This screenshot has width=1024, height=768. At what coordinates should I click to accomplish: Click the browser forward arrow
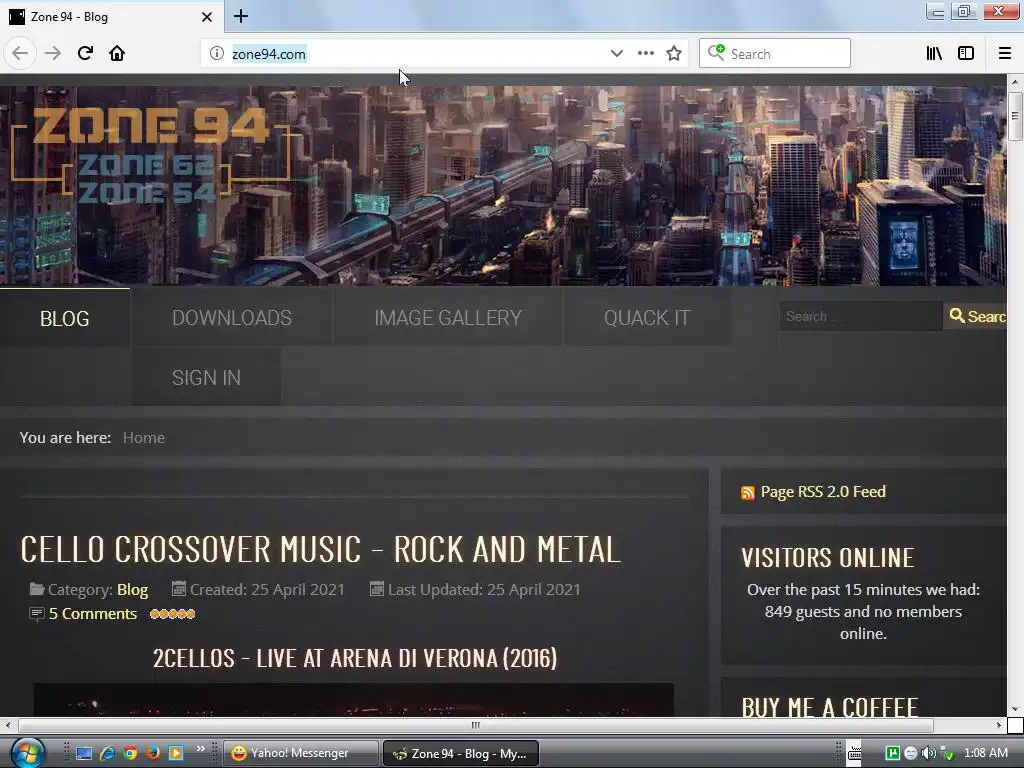click(53, 53)
